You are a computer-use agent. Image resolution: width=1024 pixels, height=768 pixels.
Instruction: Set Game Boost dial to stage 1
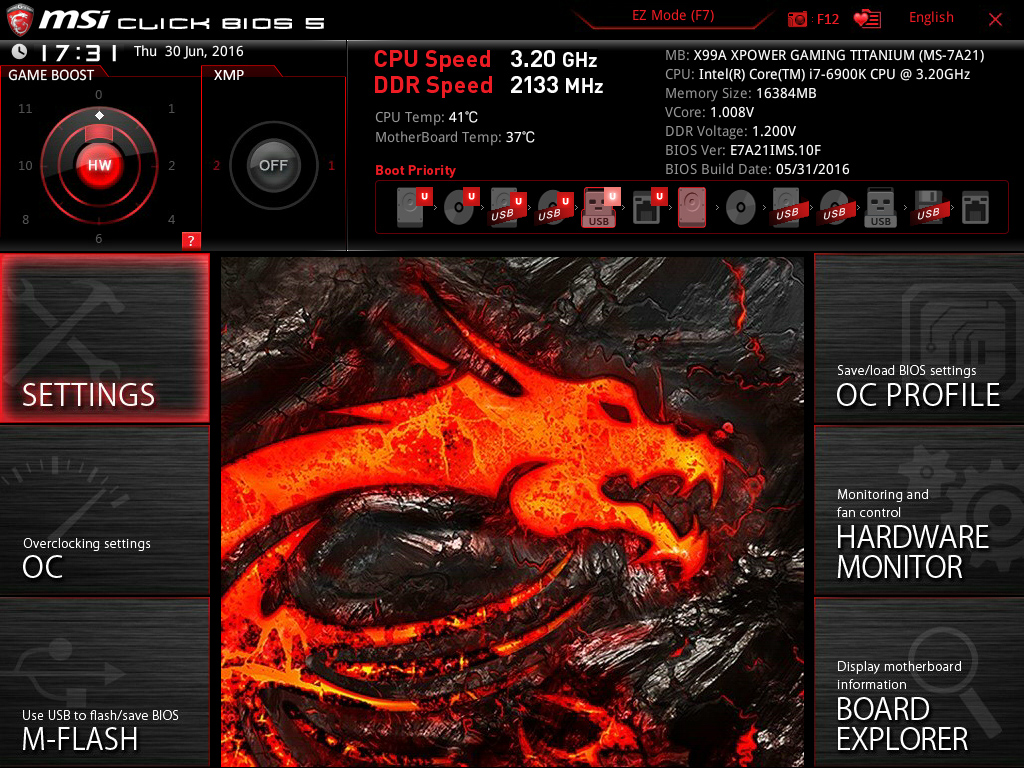pos(171,108)
